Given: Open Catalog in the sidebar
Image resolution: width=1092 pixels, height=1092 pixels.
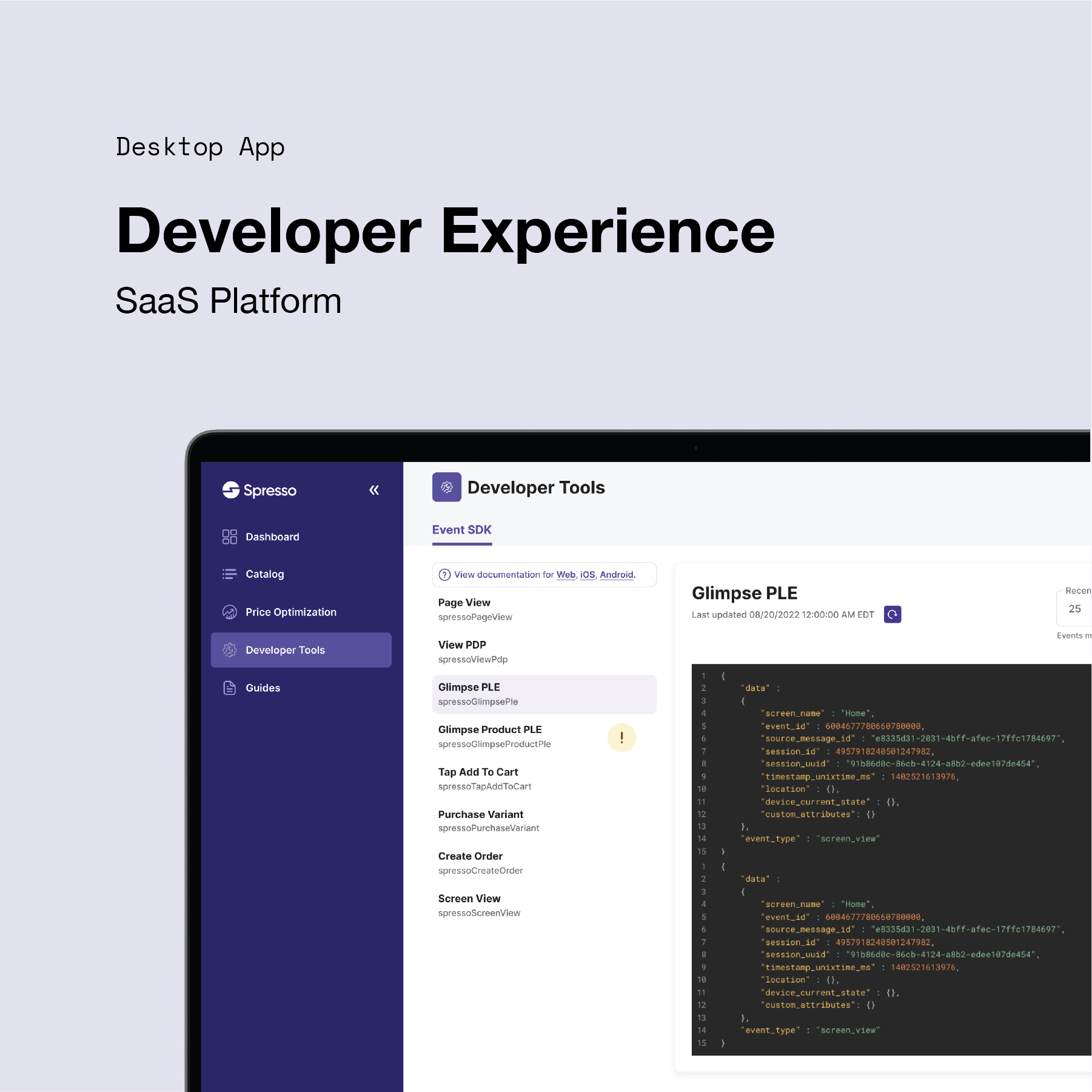Looking at the screenshot, I should [301, 574].
